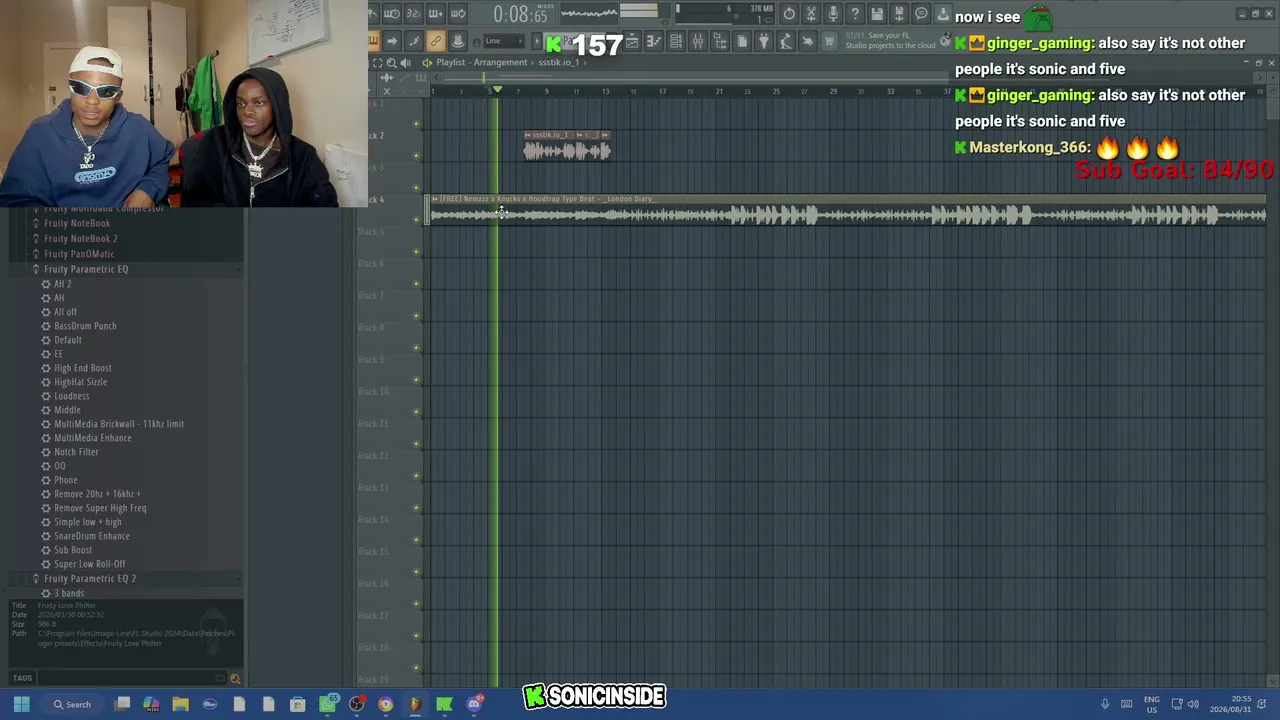The height and width of the screenshot is (720, 1280).
Task: Open Discord from the taskbar
Action: pos(474,704)
